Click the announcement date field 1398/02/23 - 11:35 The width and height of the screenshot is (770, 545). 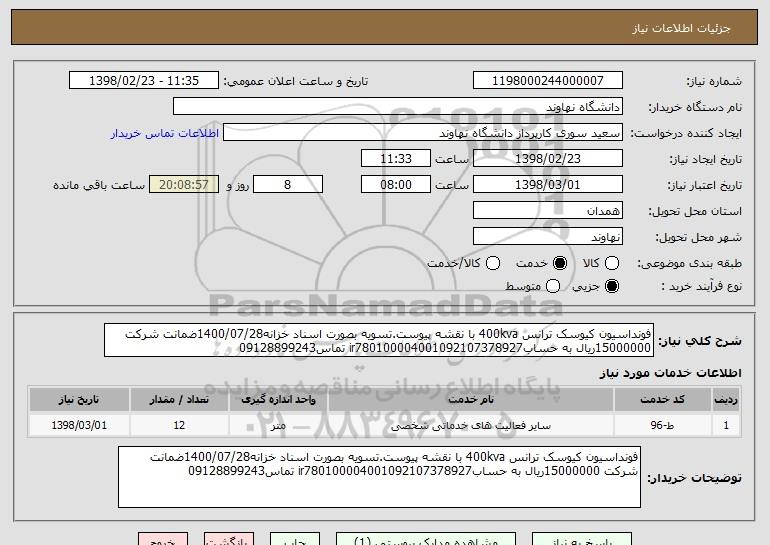coord(144,81)
